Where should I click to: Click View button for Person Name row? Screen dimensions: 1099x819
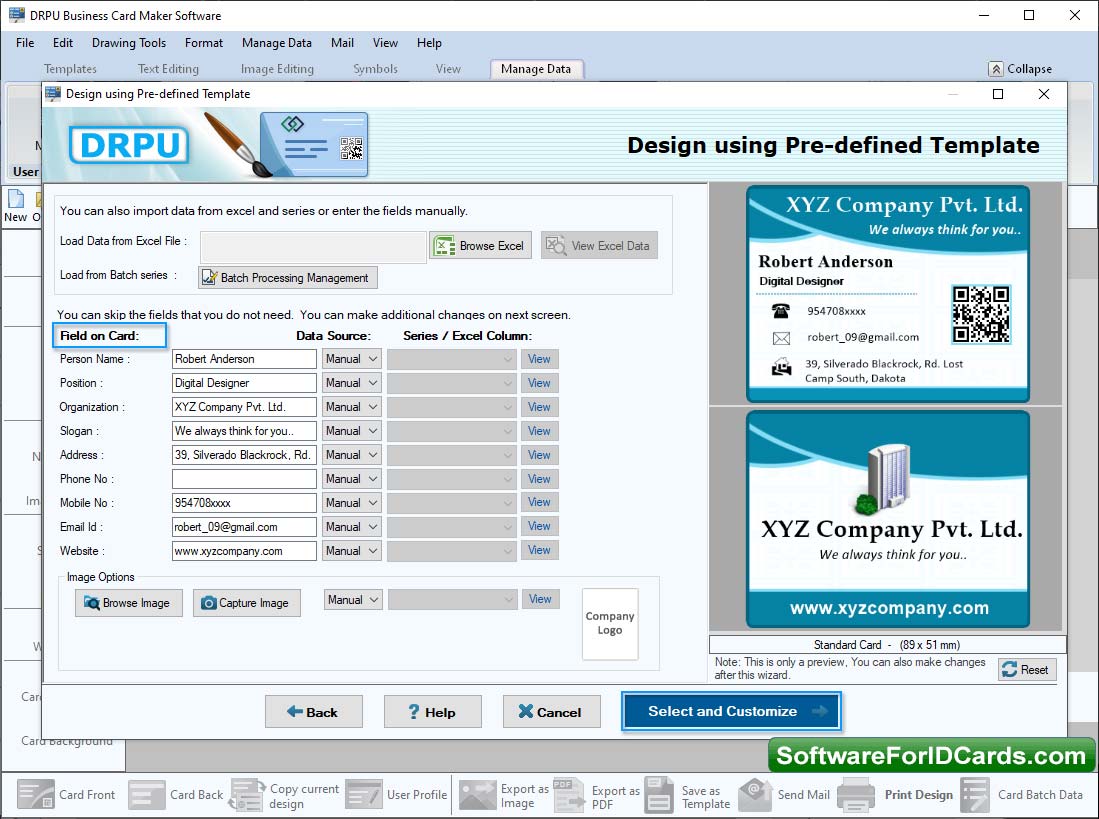coord(539,359)
